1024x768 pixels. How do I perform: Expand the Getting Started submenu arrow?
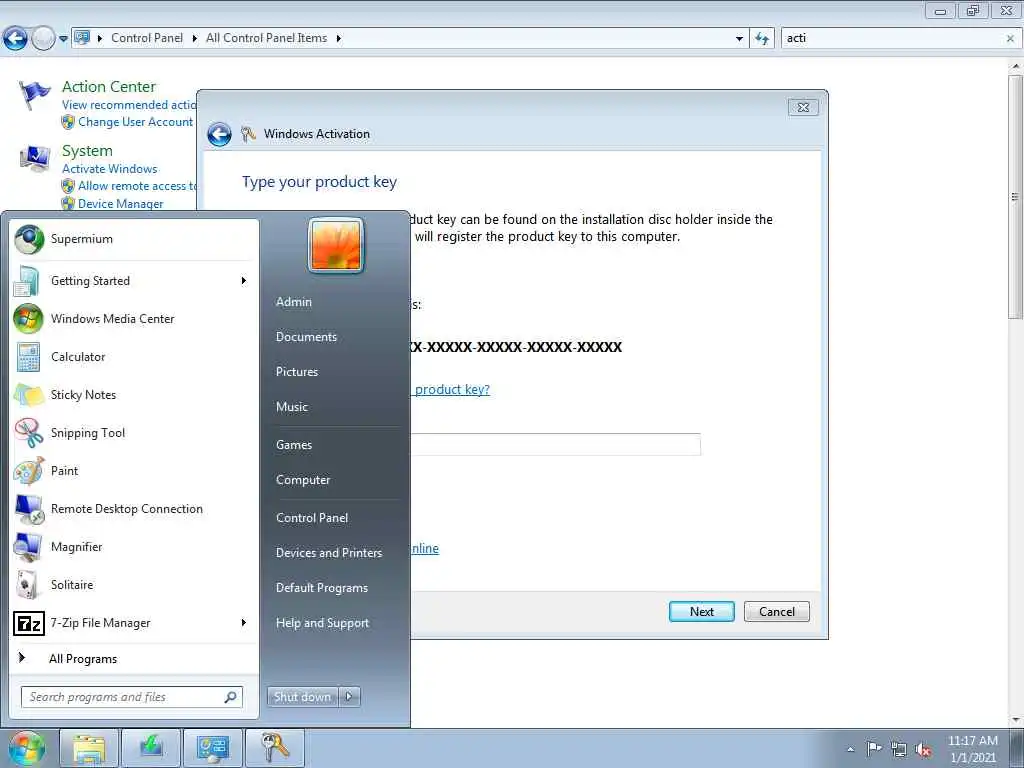(x=244, y=281)
